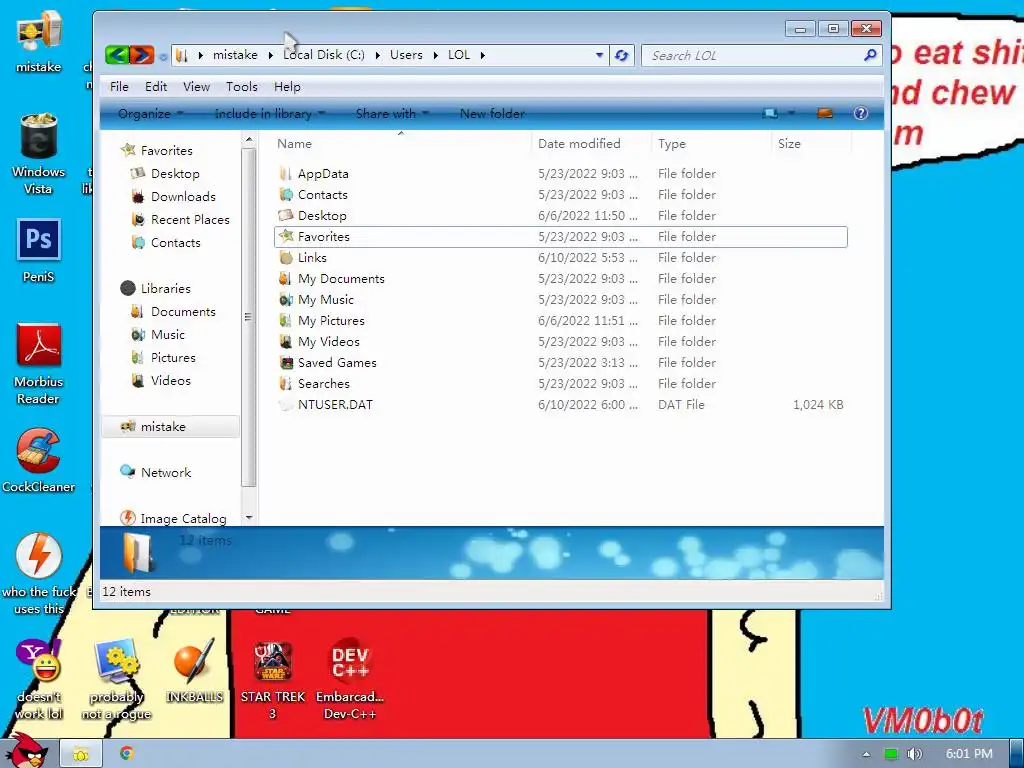The image size is (1024, 768).
Task: Click the New folder button
Action: click(492, 114)
